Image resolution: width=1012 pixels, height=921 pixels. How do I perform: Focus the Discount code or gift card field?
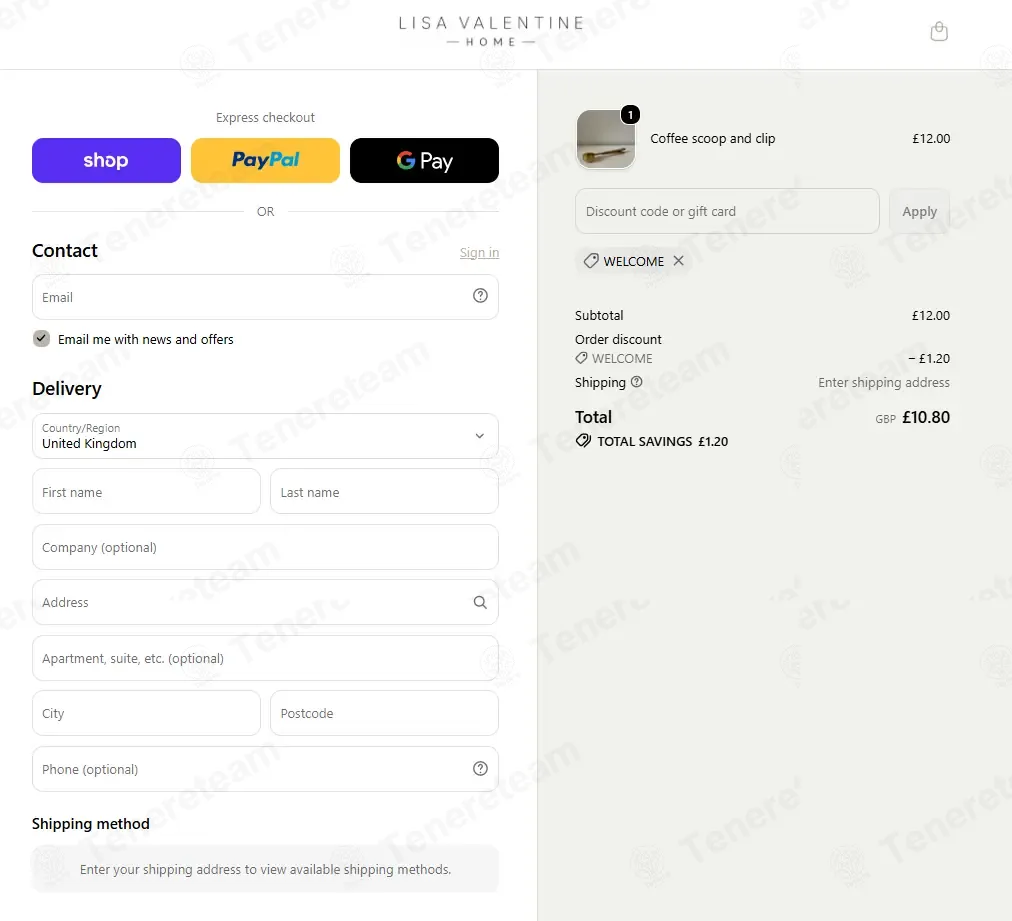click(727, 211)
